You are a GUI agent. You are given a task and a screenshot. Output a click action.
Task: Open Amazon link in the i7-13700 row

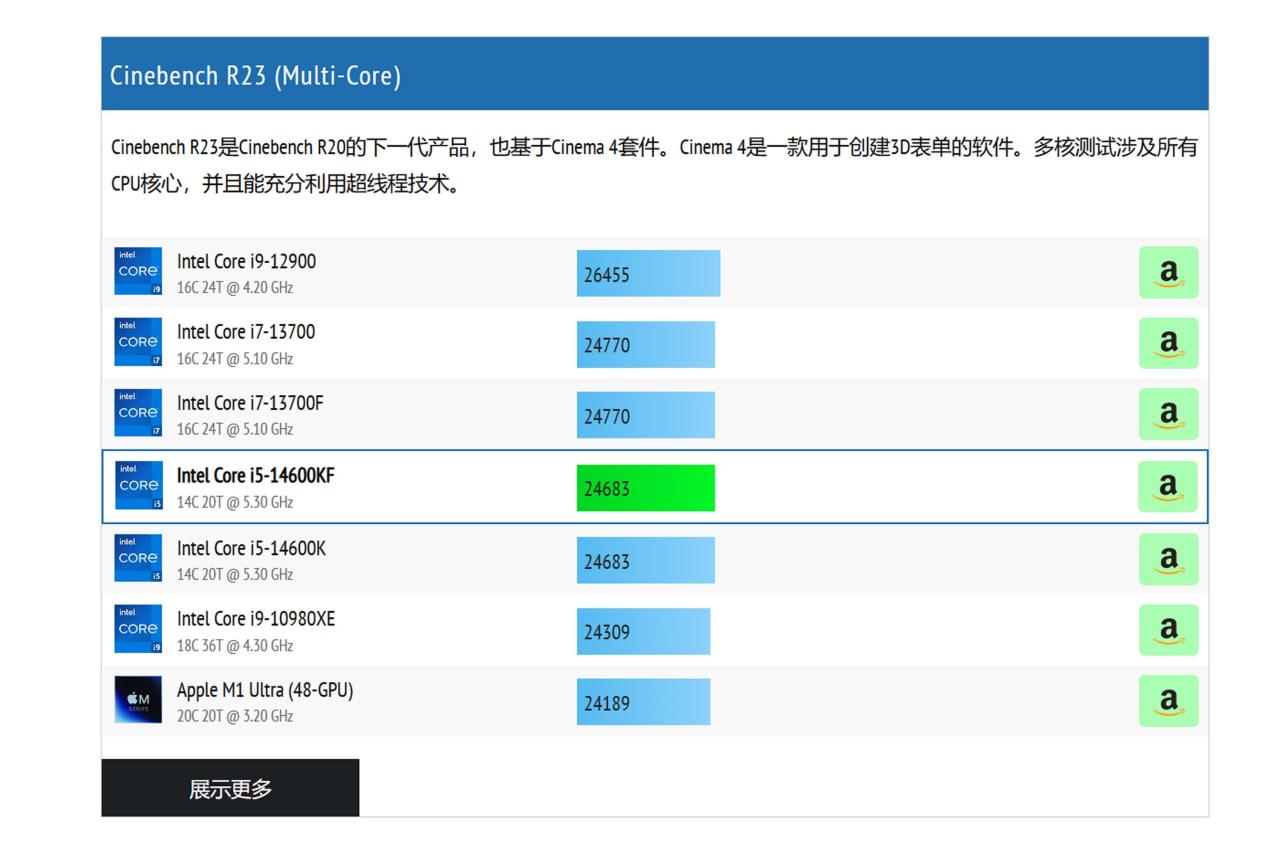point(1168,344)
